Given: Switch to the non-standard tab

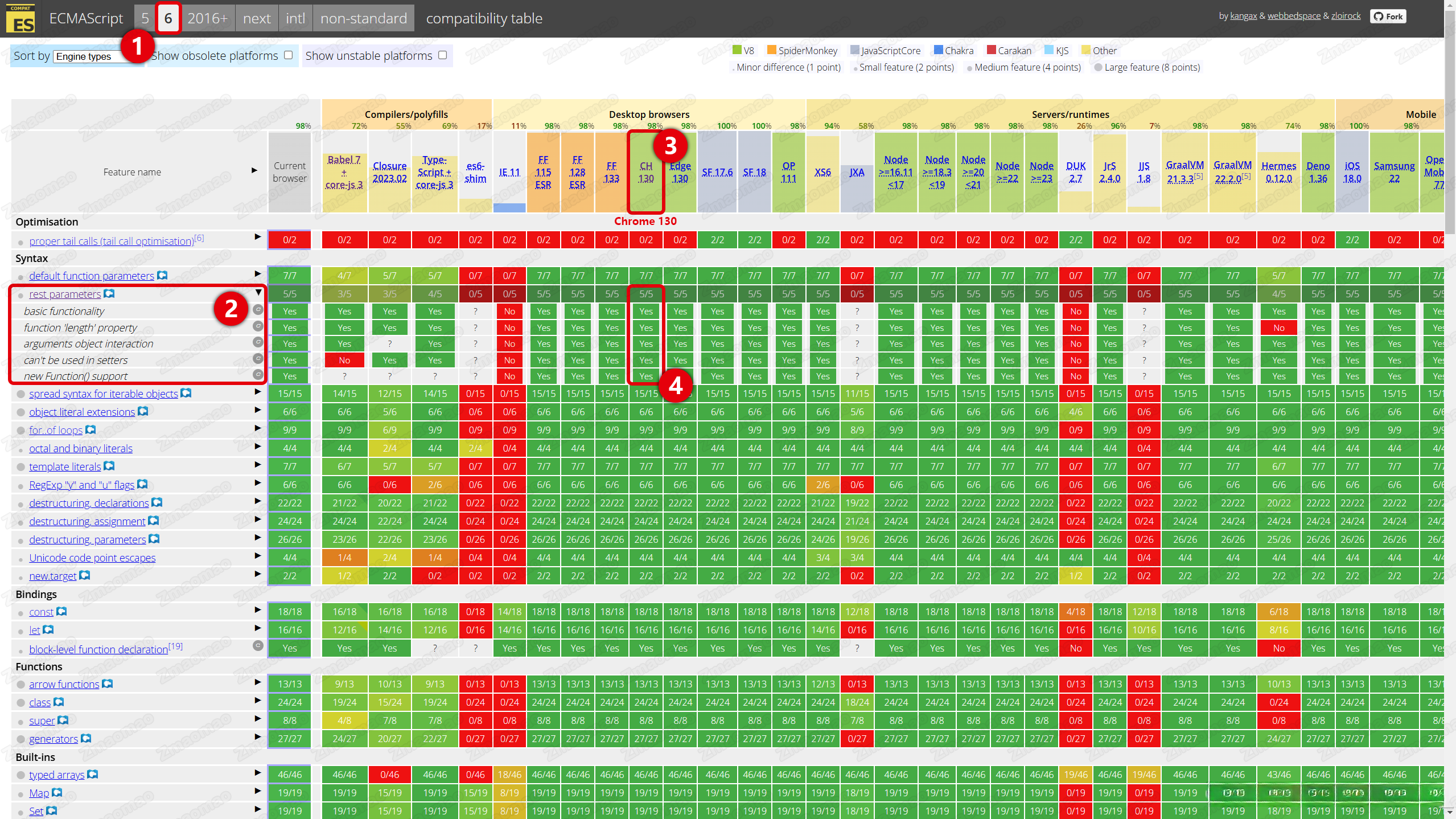Looking at the screenshot, I should coord(363,18).
